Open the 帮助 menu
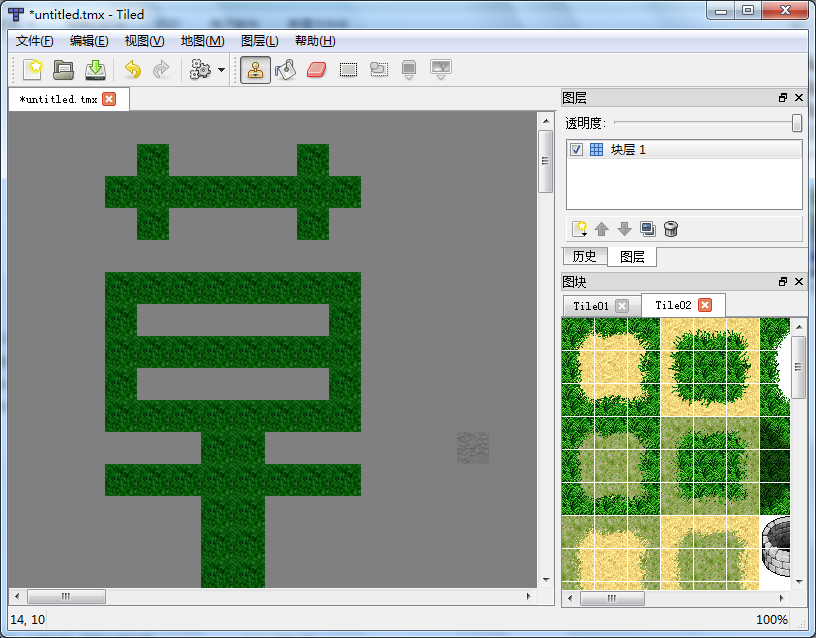Viewport: 816px width, 638px height. [315, 41]
